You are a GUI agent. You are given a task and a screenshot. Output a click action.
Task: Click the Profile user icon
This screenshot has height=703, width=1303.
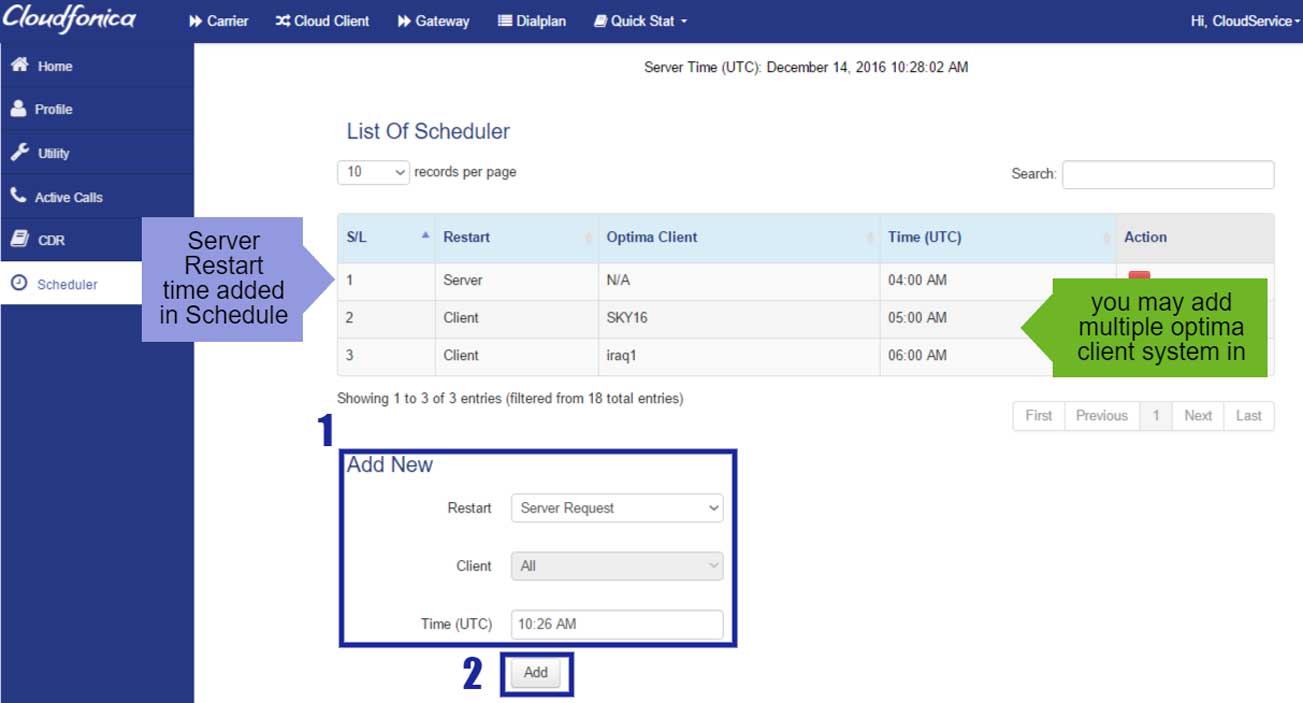pyautogui.click(x=19, y=109)
